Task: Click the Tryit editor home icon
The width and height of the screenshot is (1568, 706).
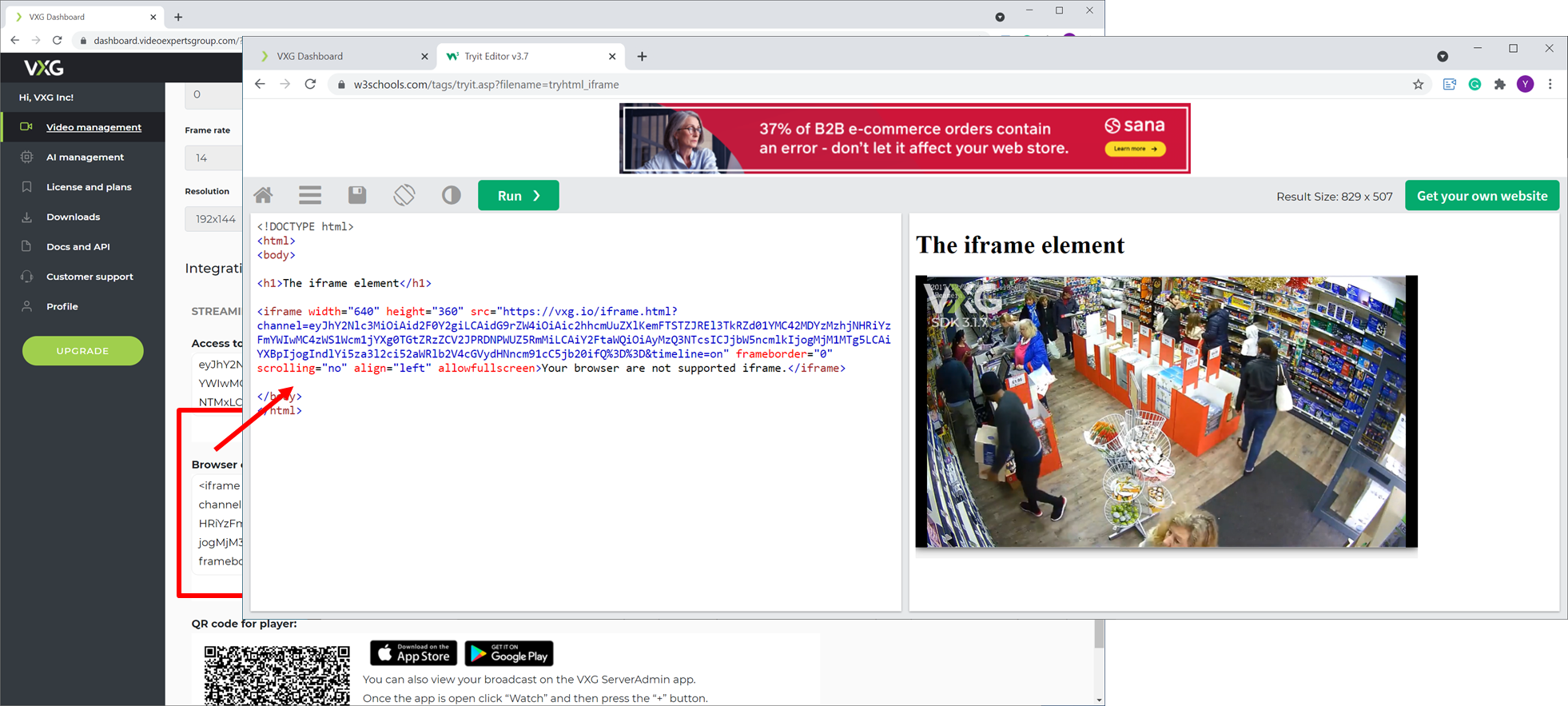Action: tap(263, 195)
